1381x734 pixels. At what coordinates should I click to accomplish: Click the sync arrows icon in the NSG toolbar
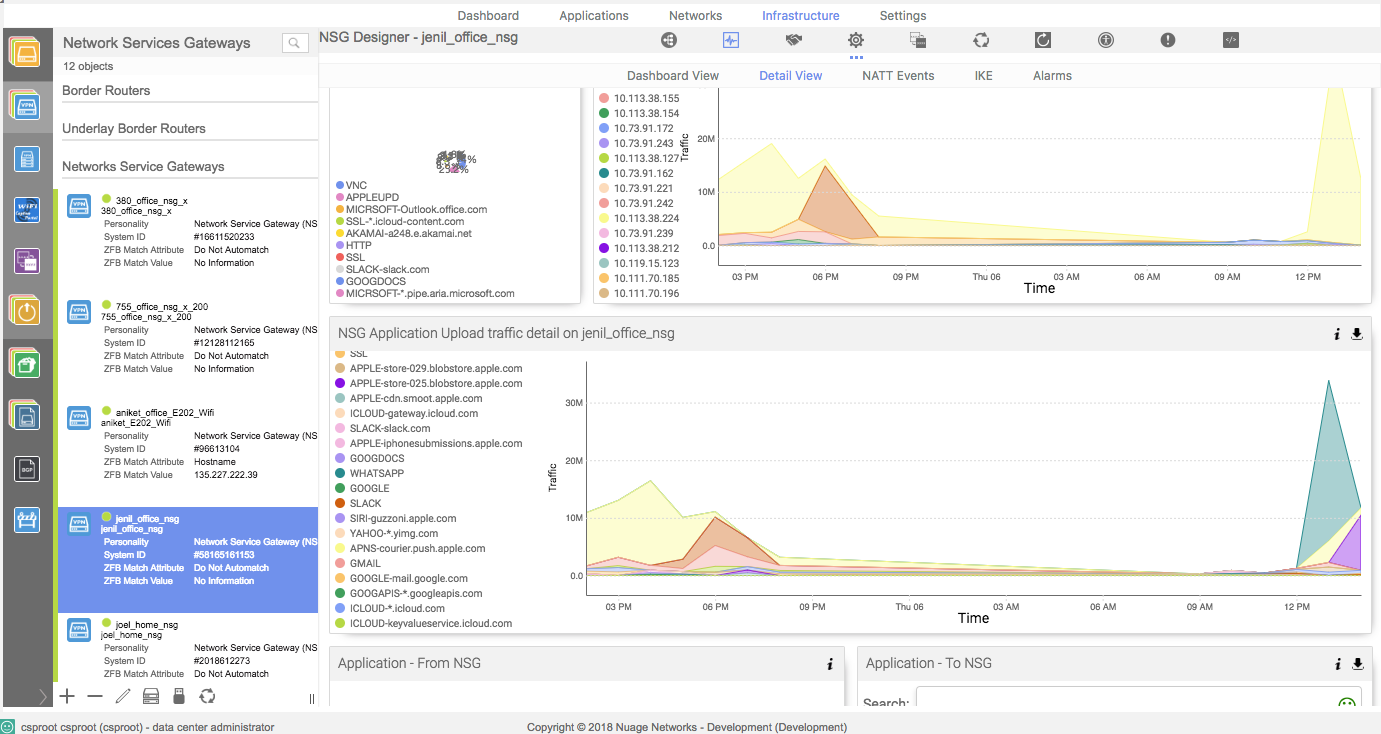[981, 40]
